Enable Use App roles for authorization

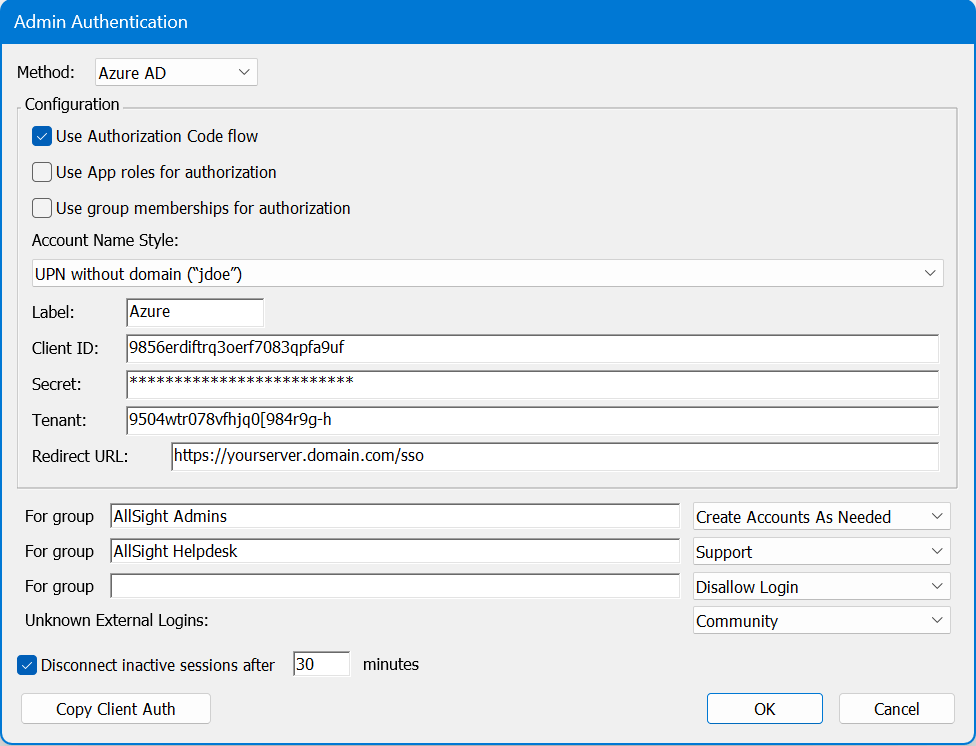coord(42,172)
